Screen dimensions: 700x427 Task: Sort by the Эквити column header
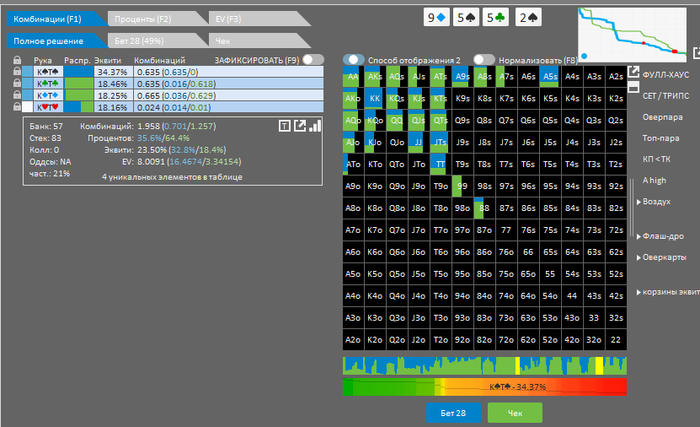point(108,60)
